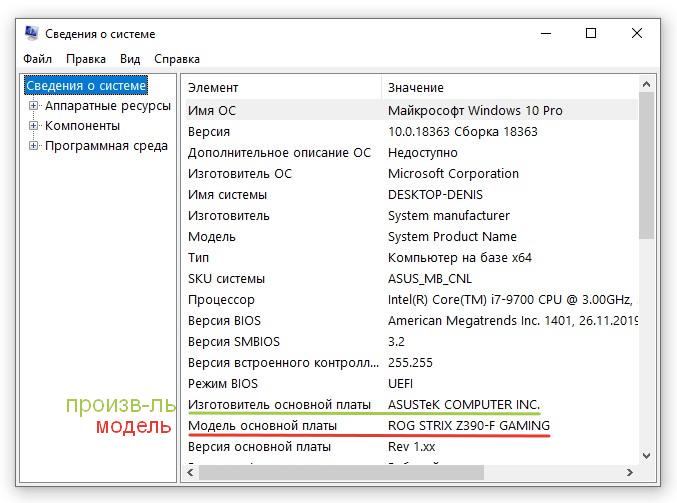Click the value Компьютер на базе x64
Screen dimensions: 677x503
[x=460, y=258]
